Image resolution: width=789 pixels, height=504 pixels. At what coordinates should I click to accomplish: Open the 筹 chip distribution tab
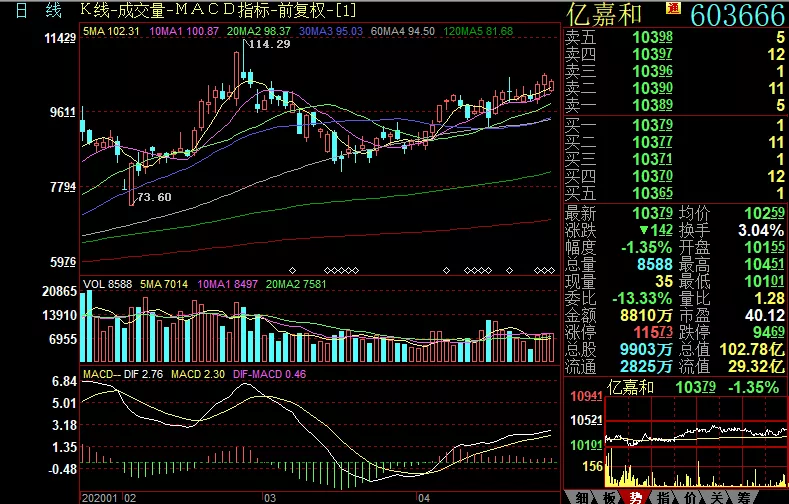pyautogui.click(x=744, y=497)
